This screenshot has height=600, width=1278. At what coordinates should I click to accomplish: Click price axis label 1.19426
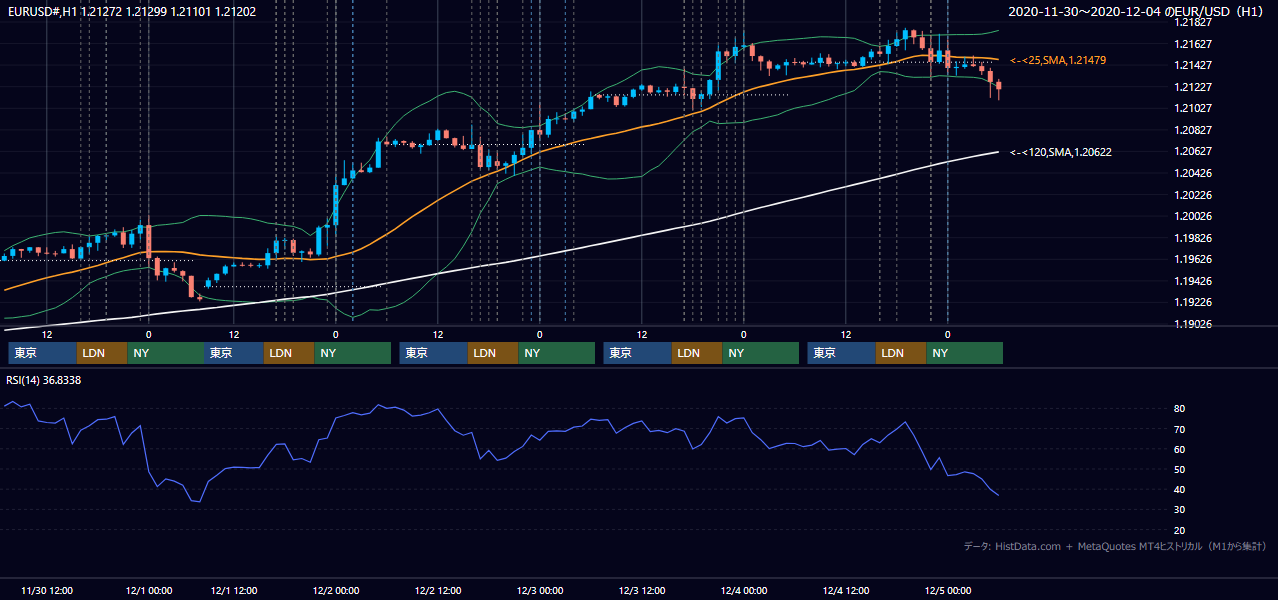coord(1193,281)
